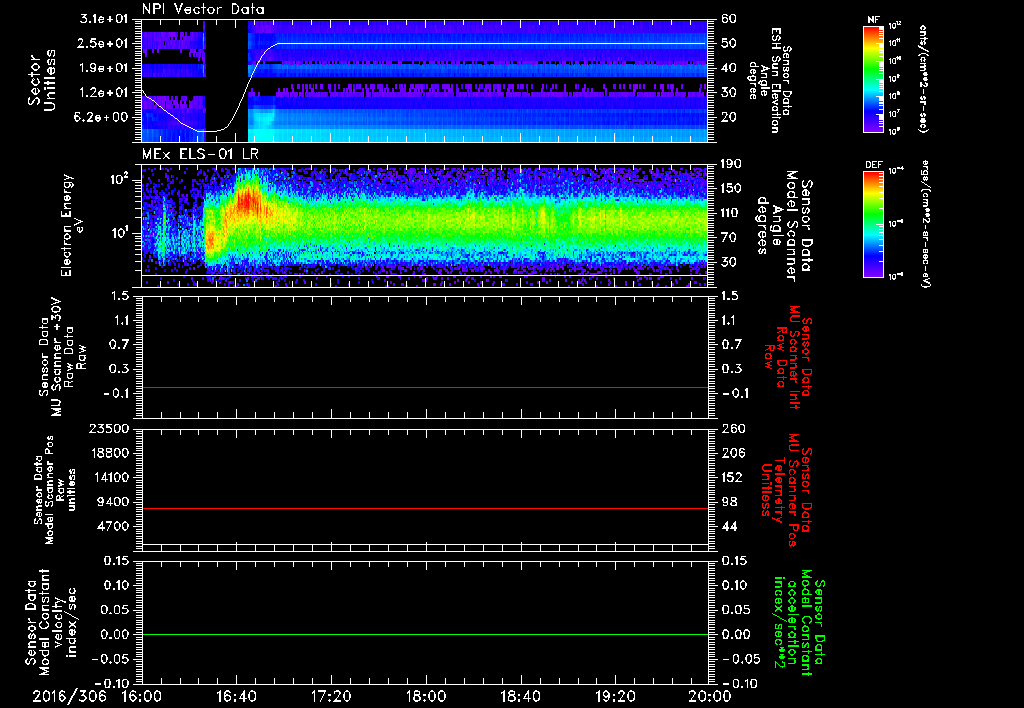The height and width of the screenshot is (708, 1024).
Task: Click the red MU Scanner Inh Raw Data label
Action: [788, 357]
